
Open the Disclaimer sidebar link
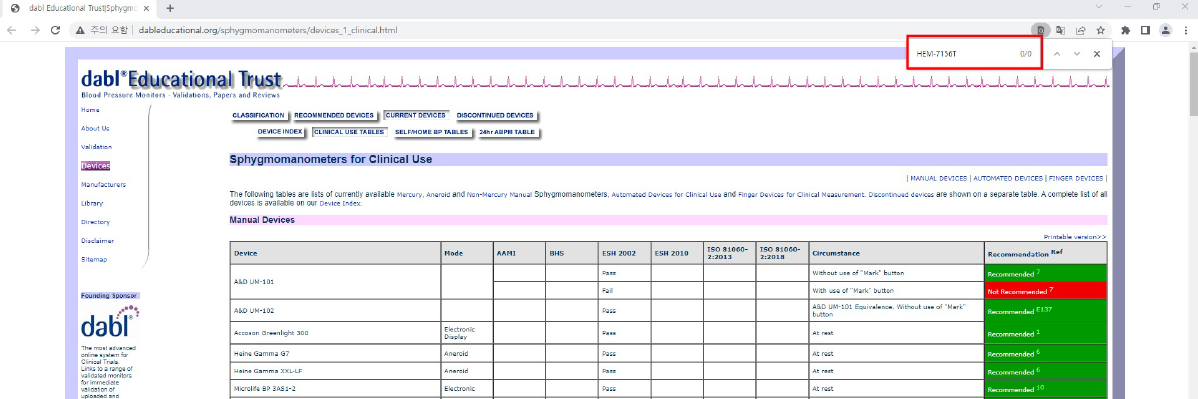(97, 241)
